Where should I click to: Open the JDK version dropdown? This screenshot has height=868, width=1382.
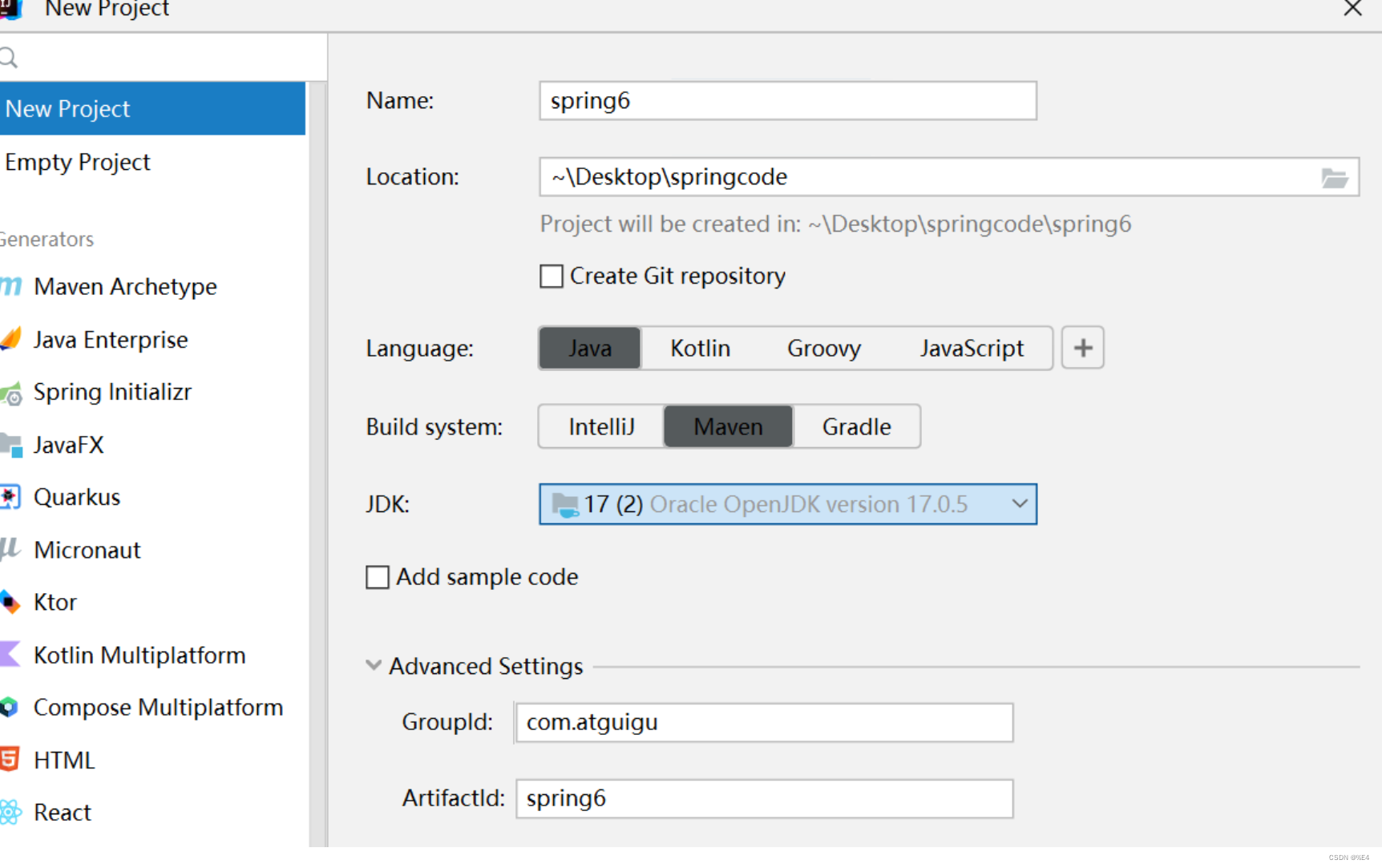(1019, 504)
